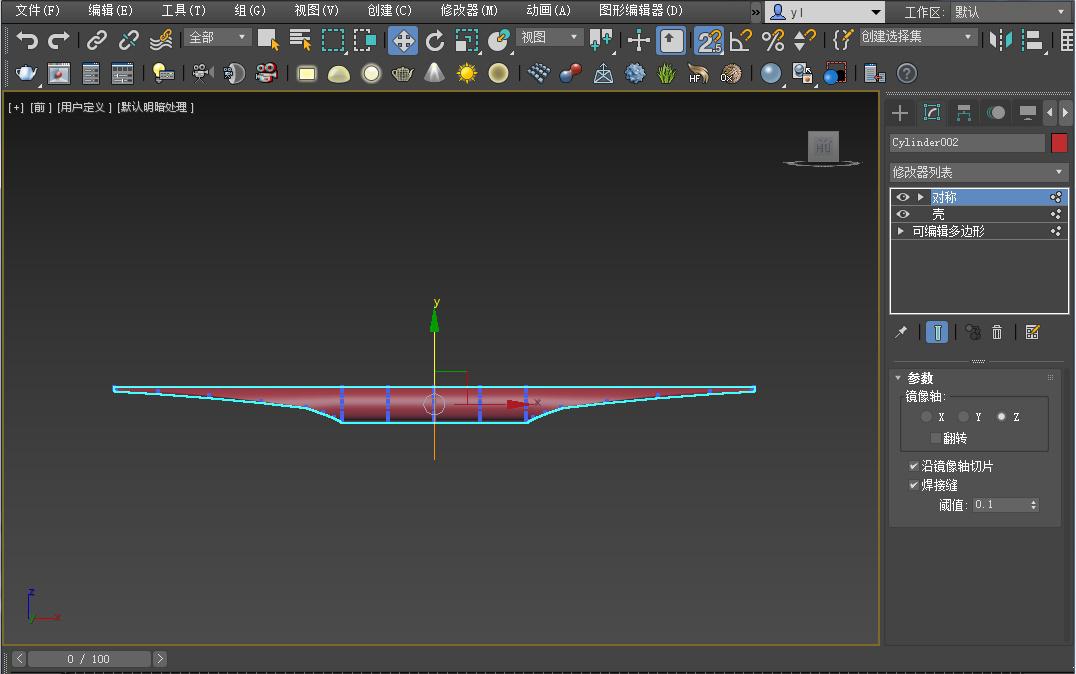Viewport: 1076px width, 674px height.
Task: Activate Select and Rotate tool
Action: click(435, 40)
